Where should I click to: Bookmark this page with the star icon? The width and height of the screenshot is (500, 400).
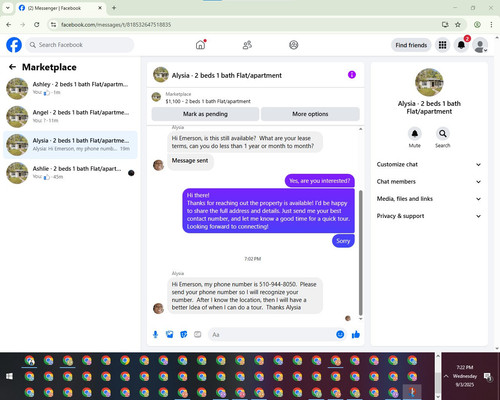[458, 25]
